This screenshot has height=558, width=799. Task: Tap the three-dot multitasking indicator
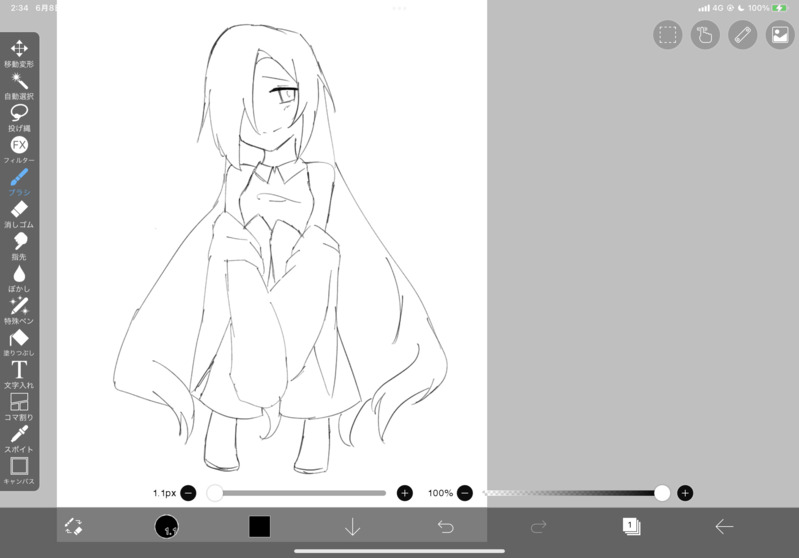[400, 8]
